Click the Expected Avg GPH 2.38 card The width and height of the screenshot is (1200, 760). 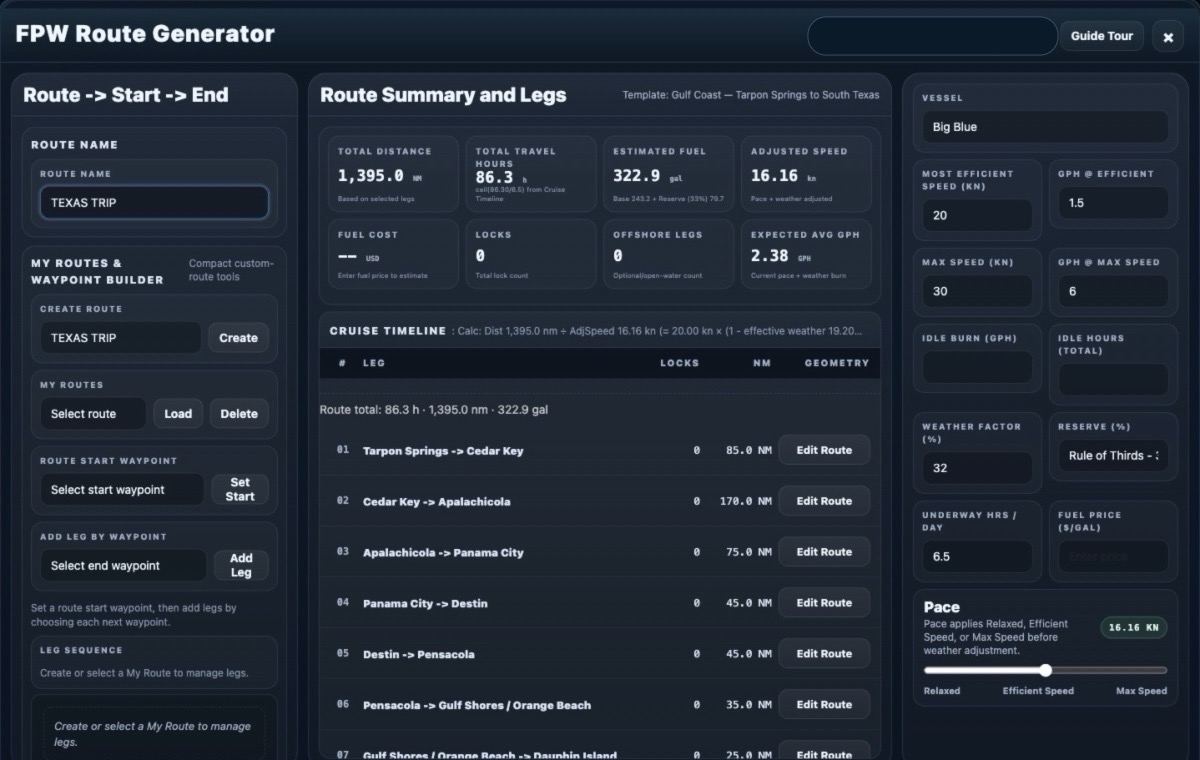click(807, 254)
